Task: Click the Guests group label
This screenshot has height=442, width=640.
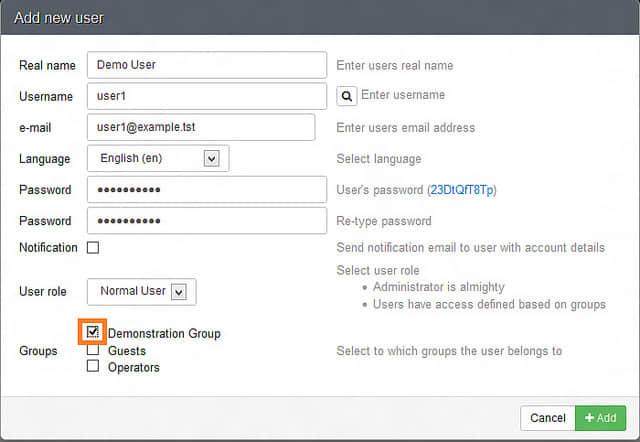Action: (x=127, y=351)
